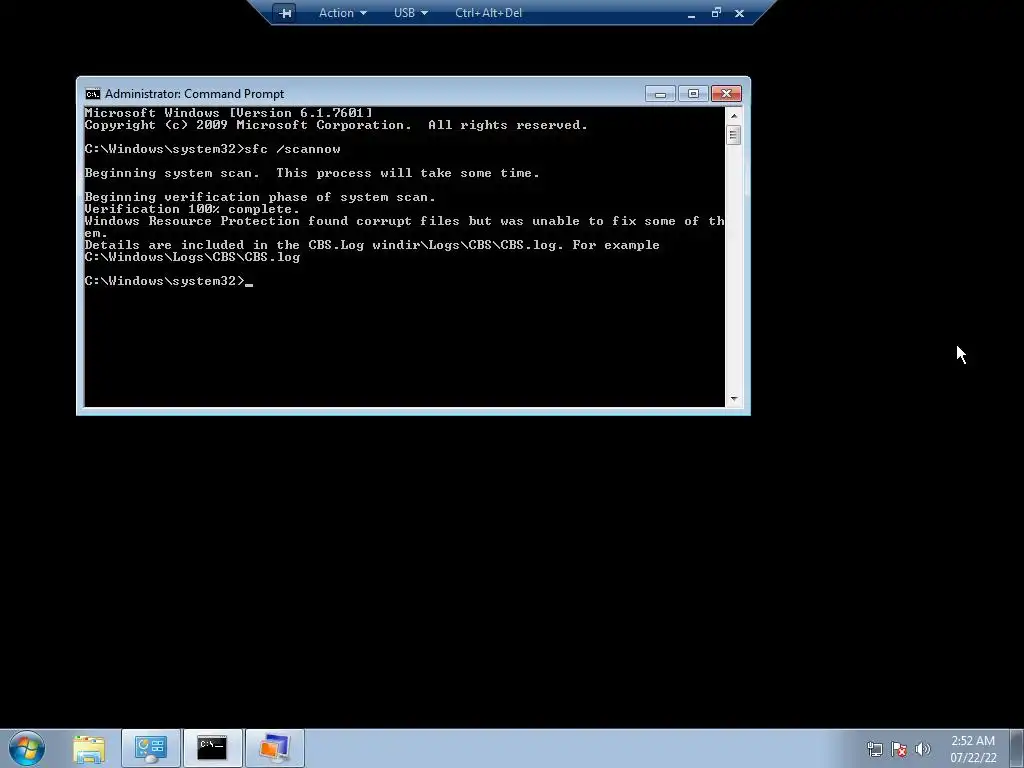The image size is (1024, 768).
Task: Close the remote console session
Action: (x=739, y=13)
